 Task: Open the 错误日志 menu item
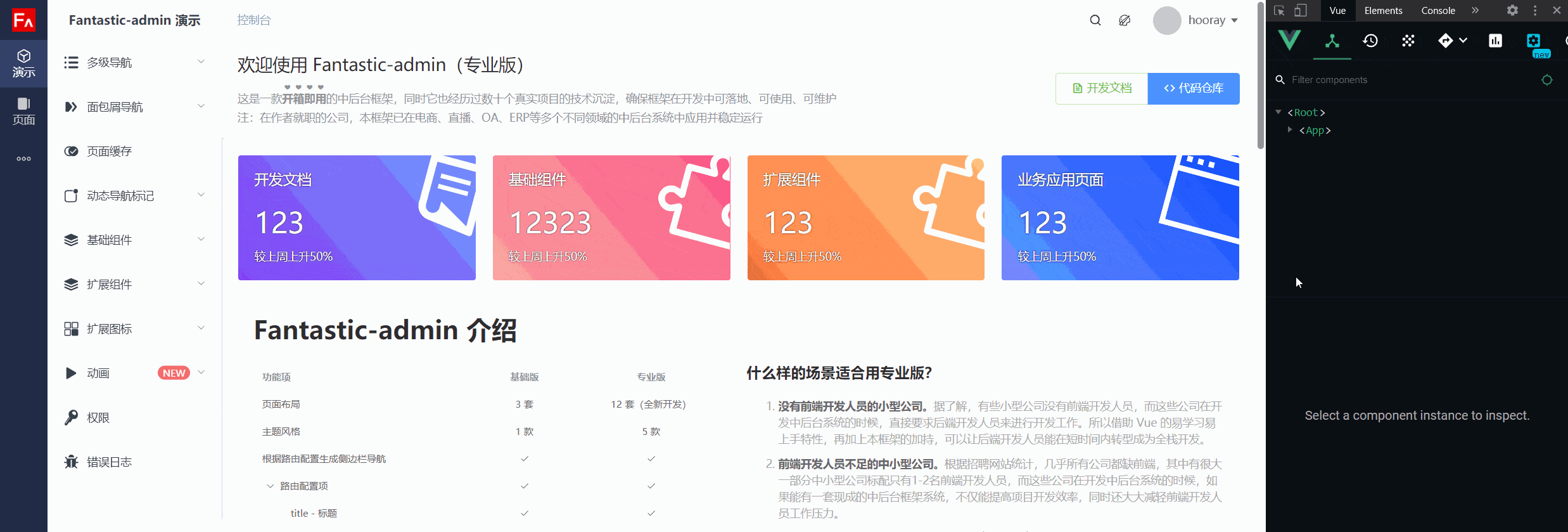pyautogui.click(x=134, y=462)
